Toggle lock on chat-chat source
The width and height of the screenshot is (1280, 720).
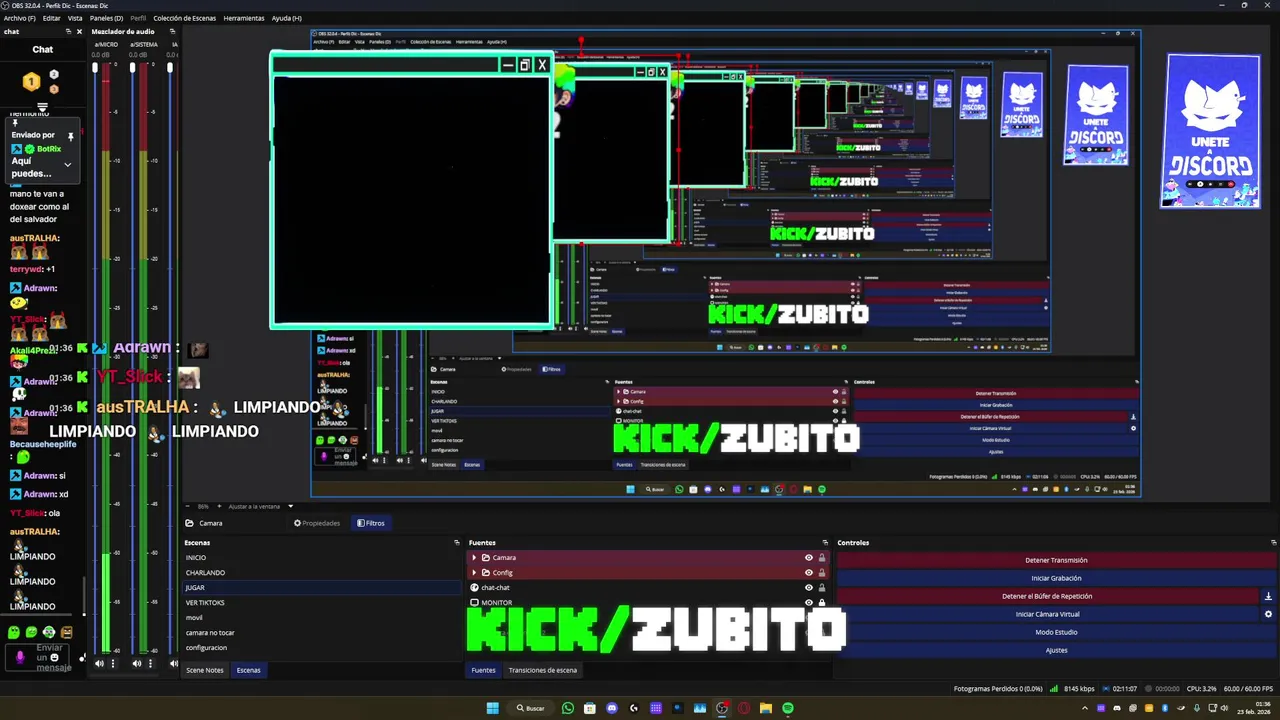pyautogui.click(x=822, y=588)
